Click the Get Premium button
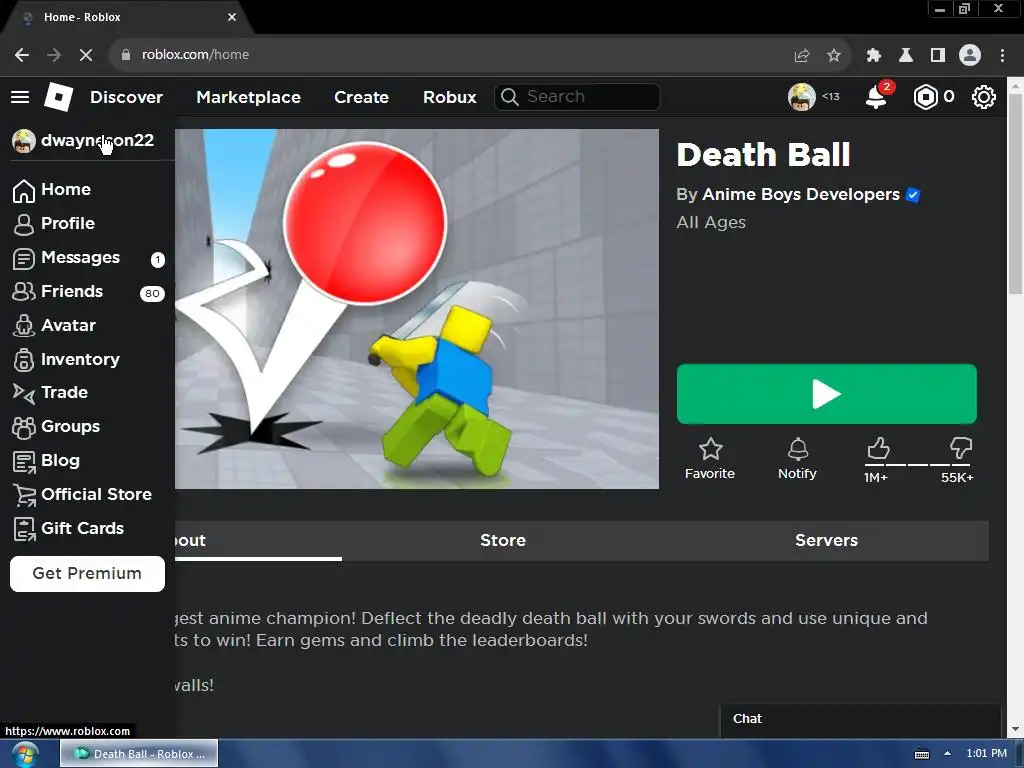 coord(88,573)
